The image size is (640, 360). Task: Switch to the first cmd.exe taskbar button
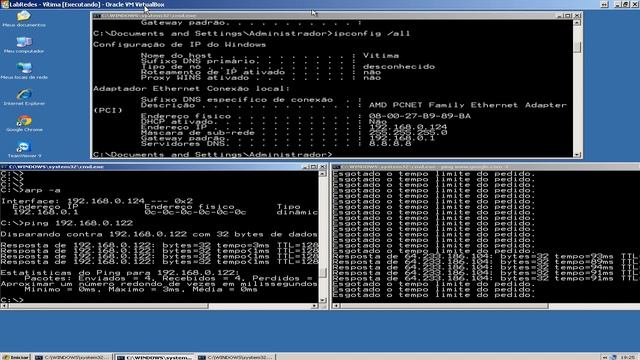point(73,357)
